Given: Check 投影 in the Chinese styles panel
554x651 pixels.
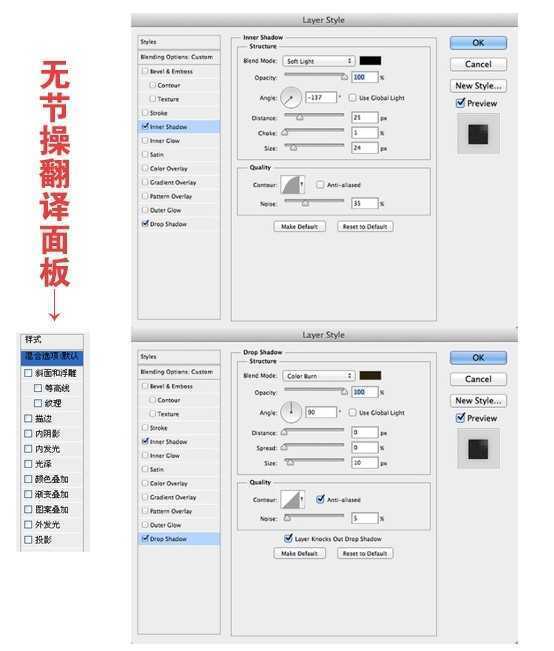Looking at the screenshot, I should 28,540.
